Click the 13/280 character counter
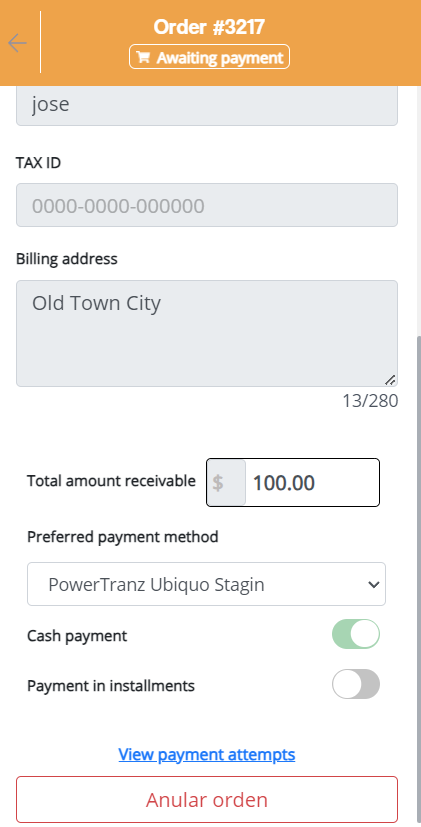This screenshot has width=421, height=827. (x=370, y=401)
